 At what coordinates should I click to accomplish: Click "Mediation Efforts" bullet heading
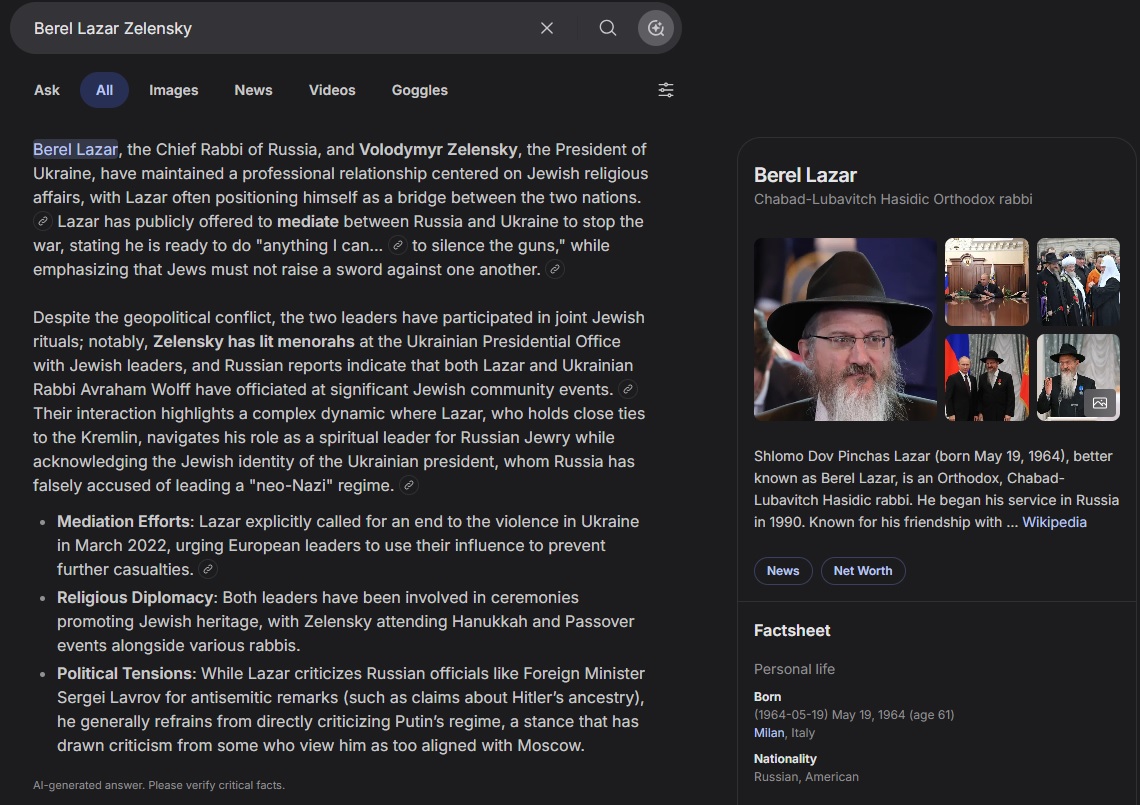pyautogui.click(x=124, y=521)
